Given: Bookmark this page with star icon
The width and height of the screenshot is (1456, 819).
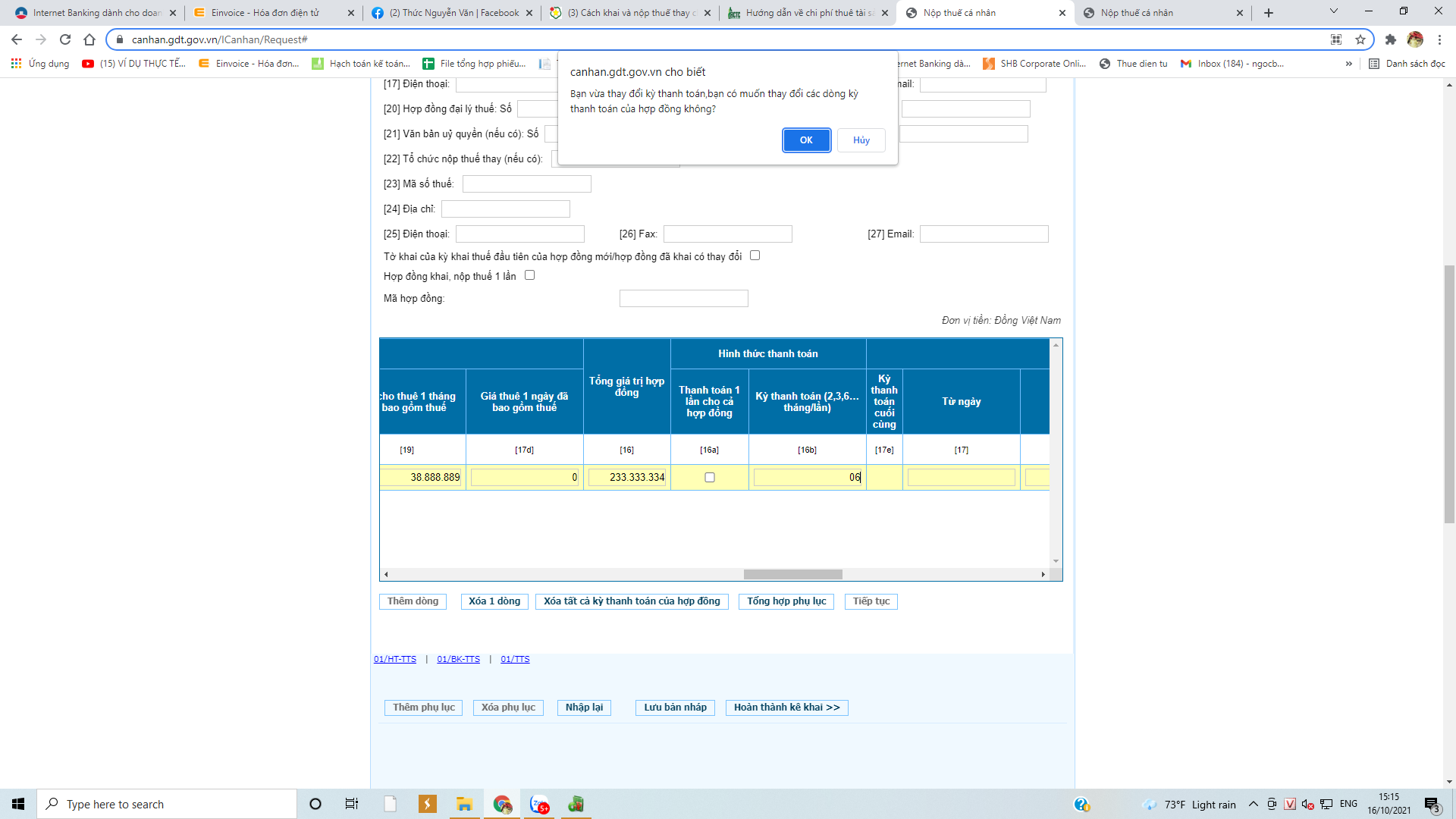Looking at the screenshot, I should 1360,39.
